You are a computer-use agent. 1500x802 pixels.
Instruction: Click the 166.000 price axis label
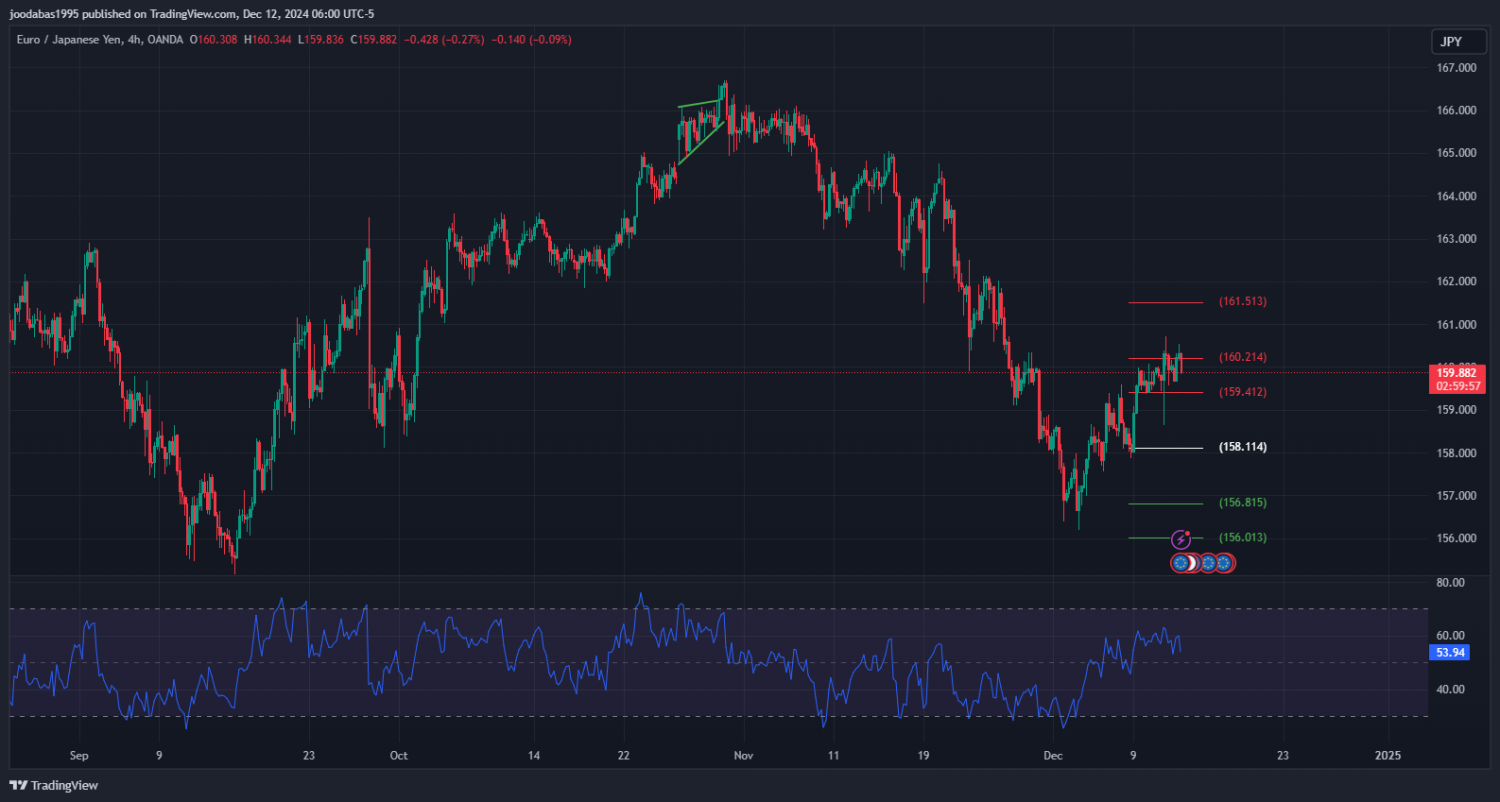pyautogui.click(x=1456, y=111)
